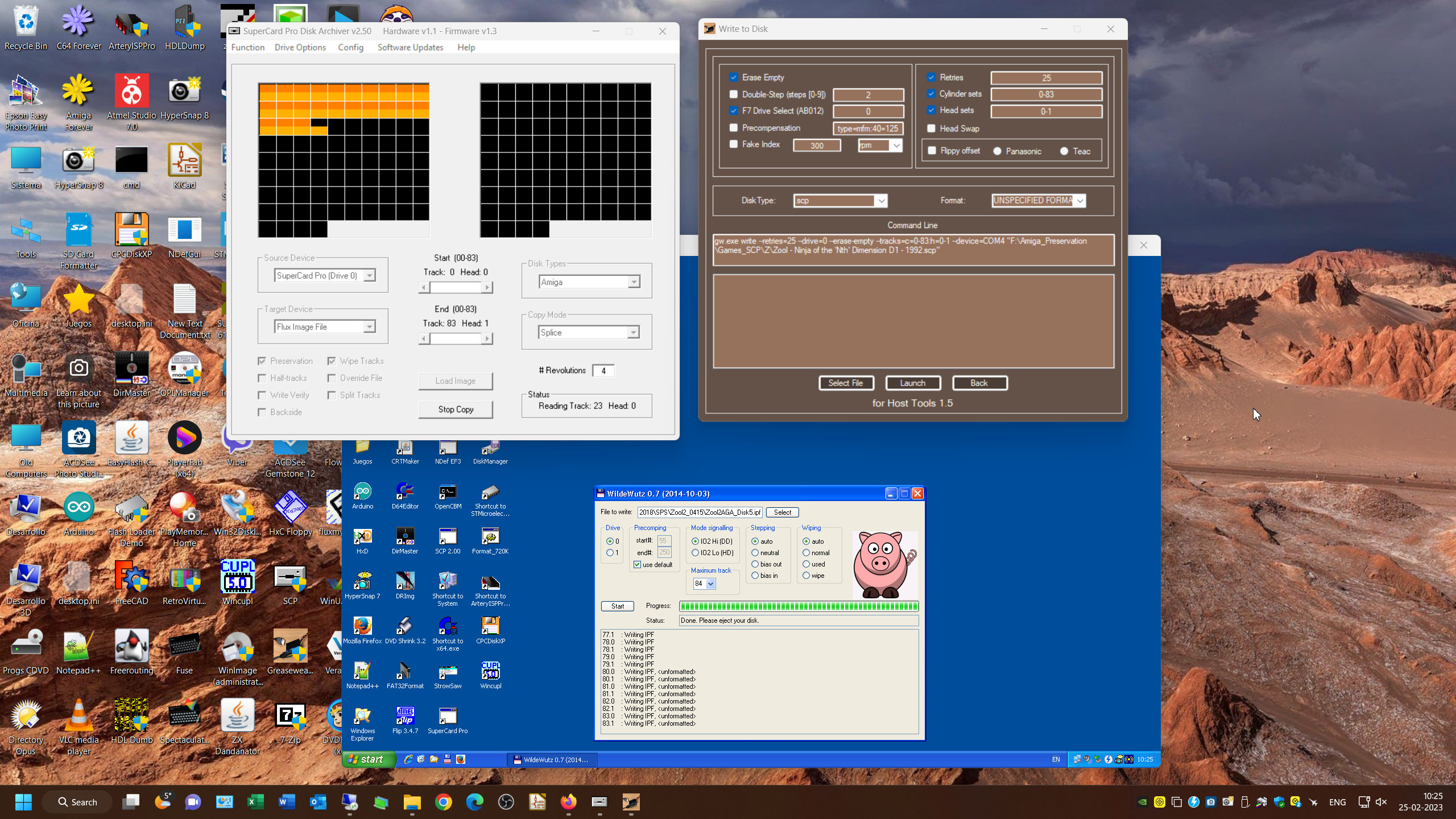1456x819 pixels.
Task: Open the Software Updates menu
Action: coord(410,47)
